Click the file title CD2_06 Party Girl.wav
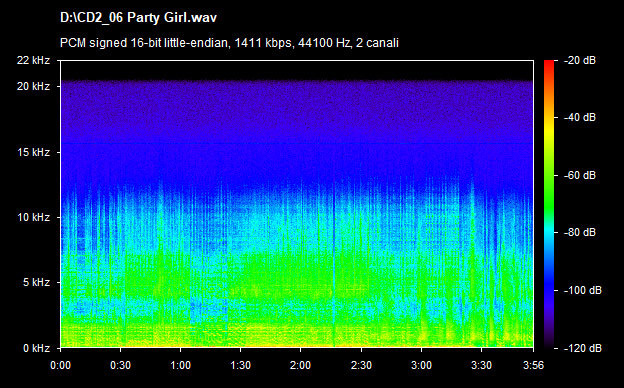624x388 pixels. [x=138, y=18]
